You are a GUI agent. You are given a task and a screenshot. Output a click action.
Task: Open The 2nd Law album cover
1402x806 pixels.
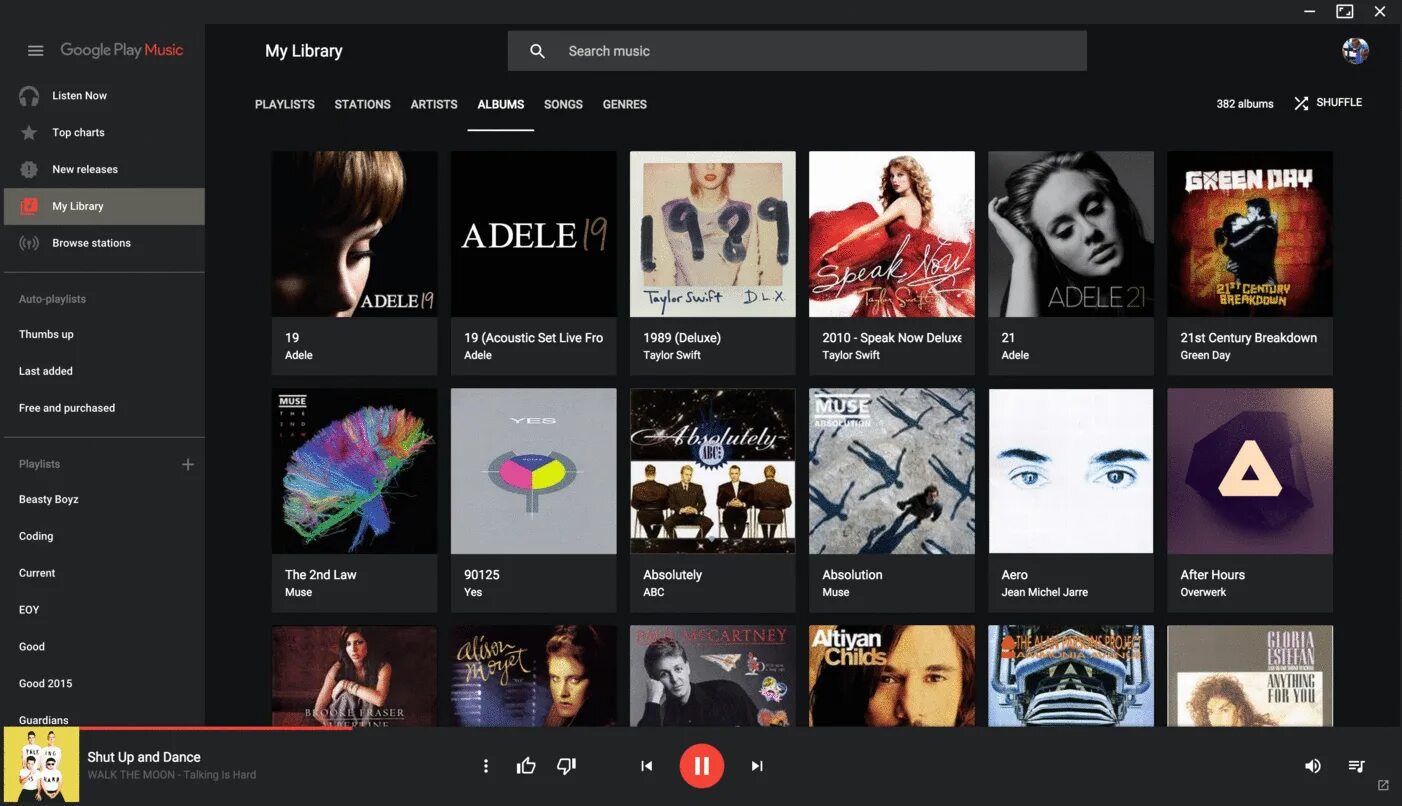coord(354,471)
